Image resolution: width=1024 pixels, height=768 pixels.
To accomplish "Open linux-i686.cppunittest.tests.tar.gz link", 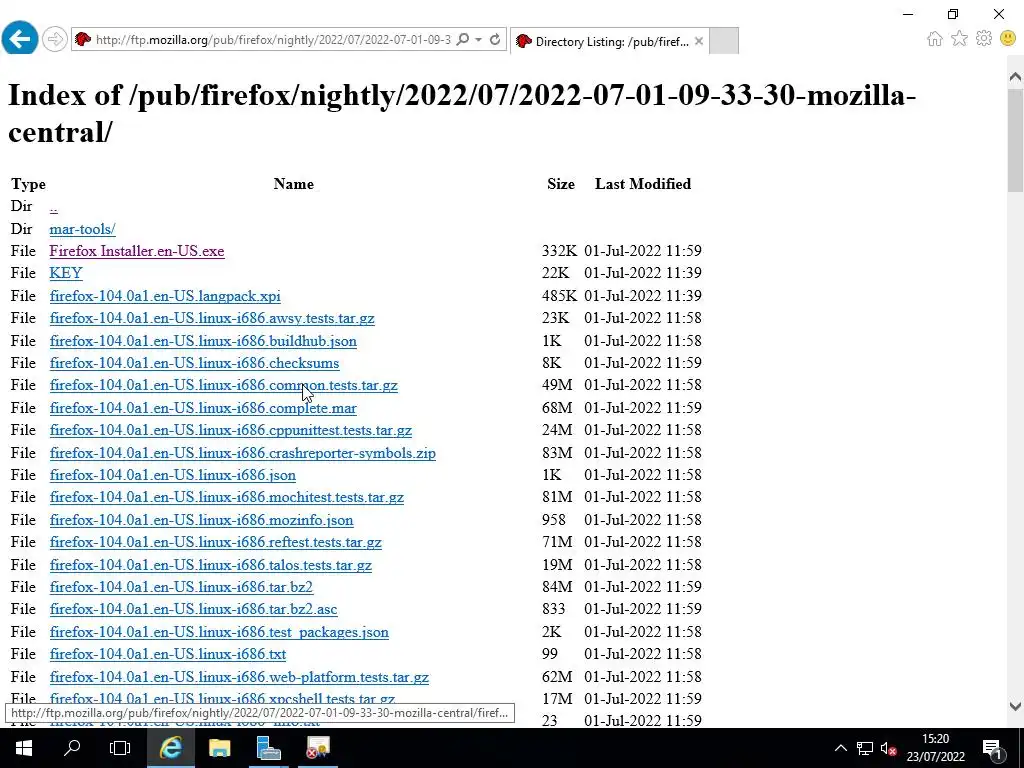I will [x=231, y=430].
